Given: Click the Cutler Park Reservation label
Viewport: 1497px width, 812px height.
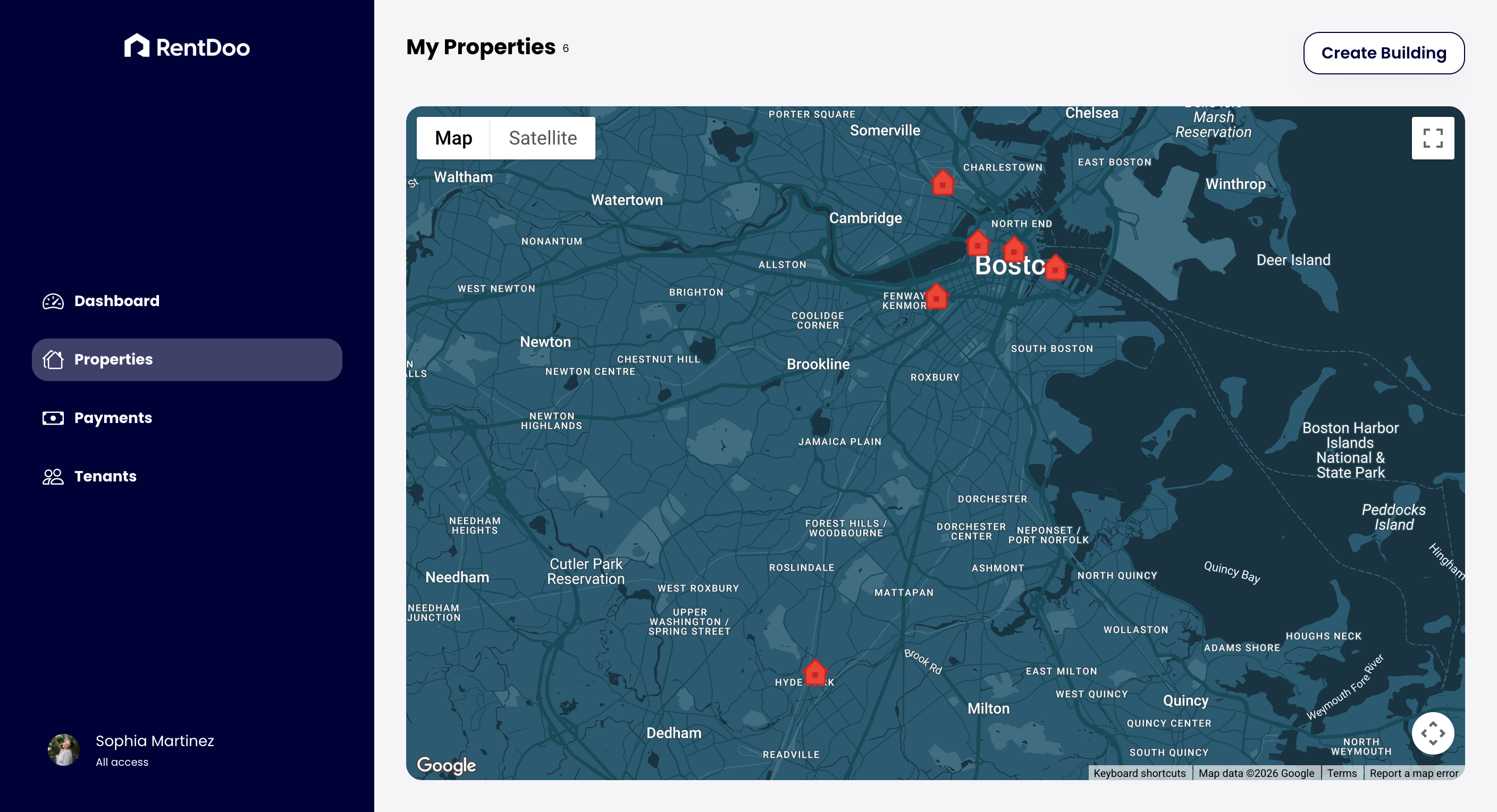Looking at the screenshot, I should 586,572.
